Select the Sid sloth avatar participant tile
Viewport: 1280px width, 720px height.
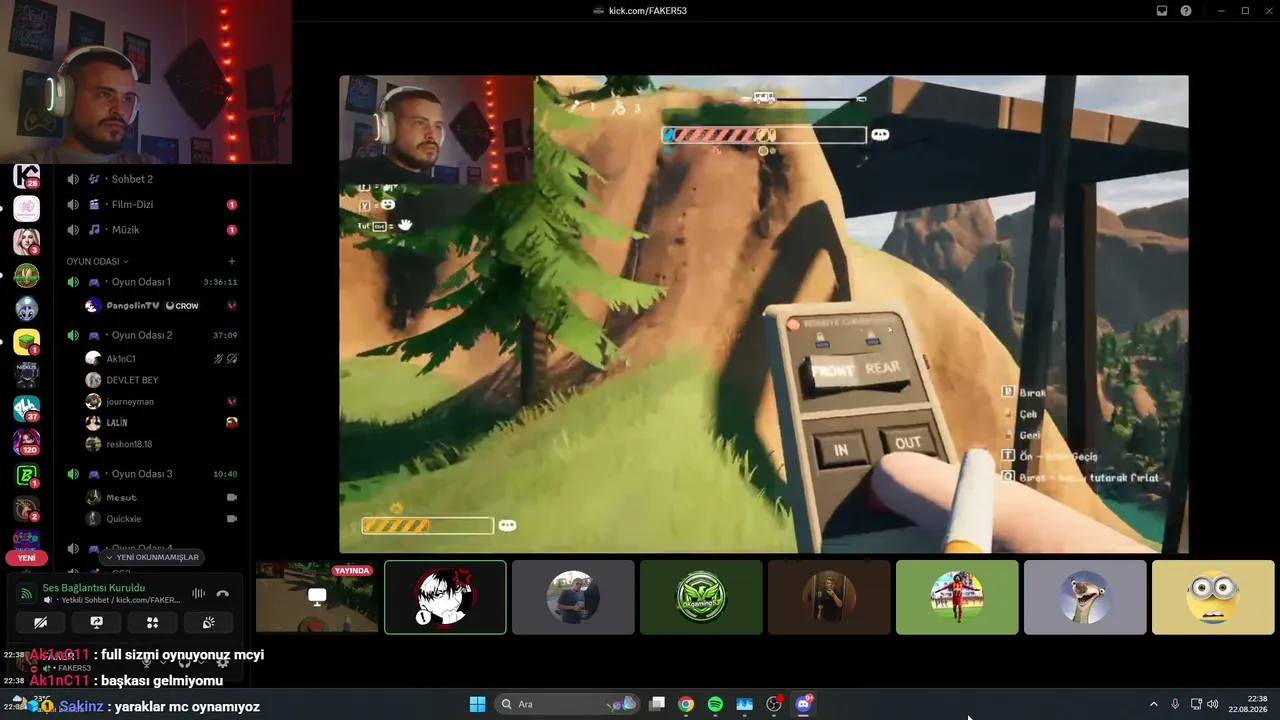(x=1085, y=597)
